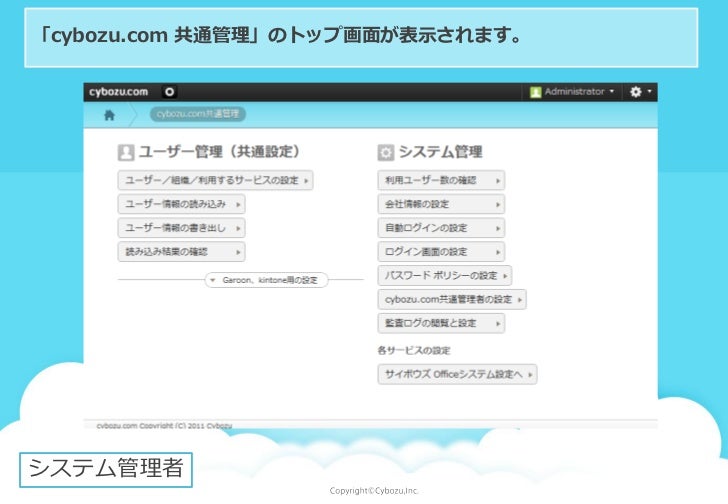Click the user management section icon
The image size is (728, 504).
point(126,152)
